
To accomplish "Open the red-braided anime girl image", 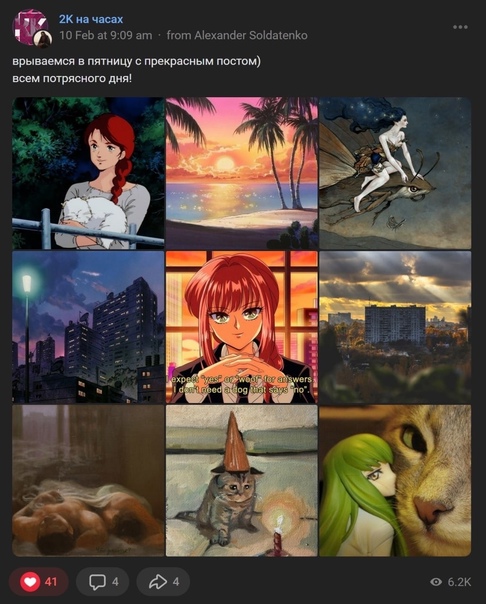I will pos(88,173).
